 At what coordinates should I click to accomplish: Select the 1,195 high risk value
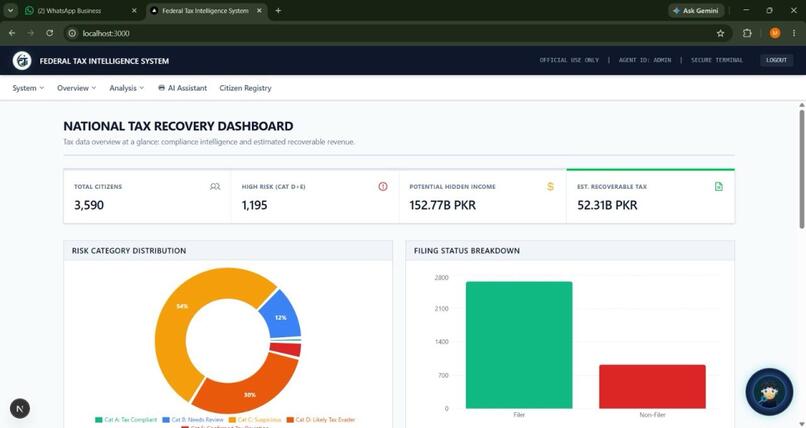(x=254, y=205)
